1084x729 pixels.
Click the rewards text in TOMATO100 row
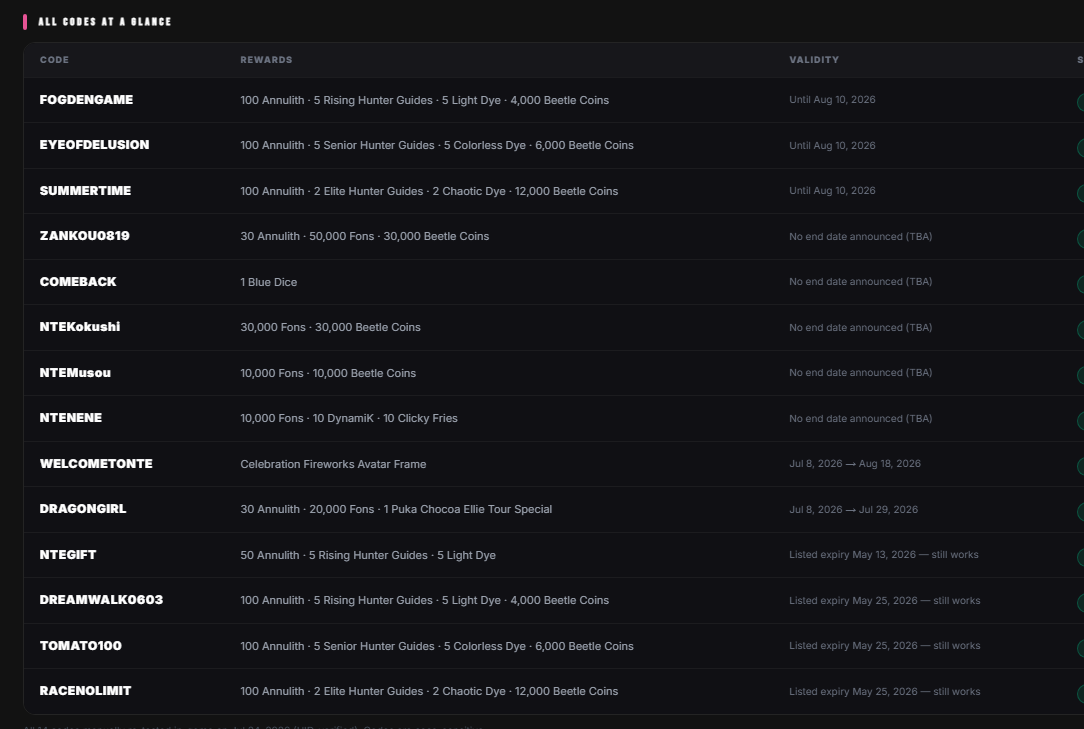[x=437, y=646]
